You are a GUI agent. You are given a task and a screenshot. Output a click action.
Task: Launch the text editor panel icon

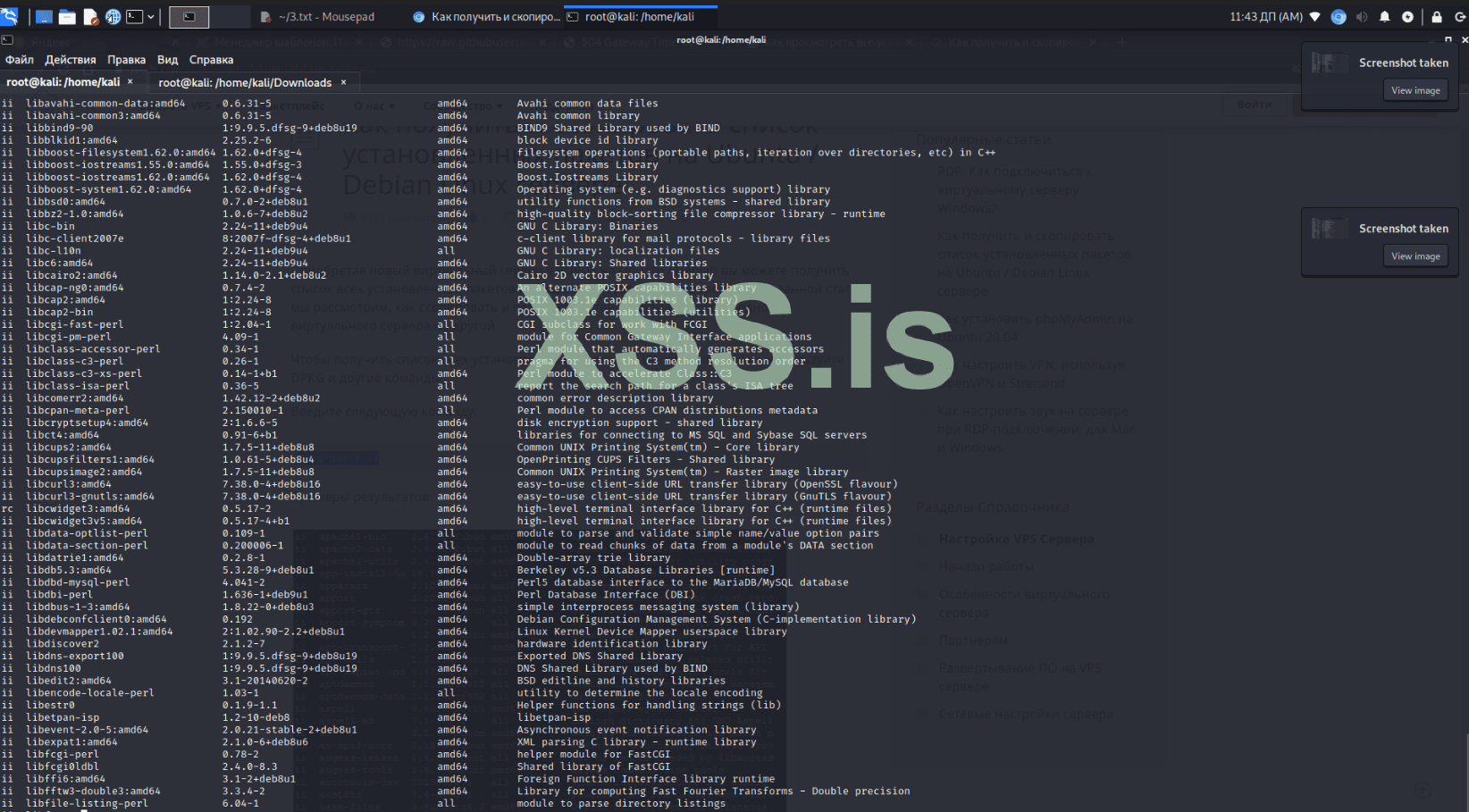(x=90, y=17)
